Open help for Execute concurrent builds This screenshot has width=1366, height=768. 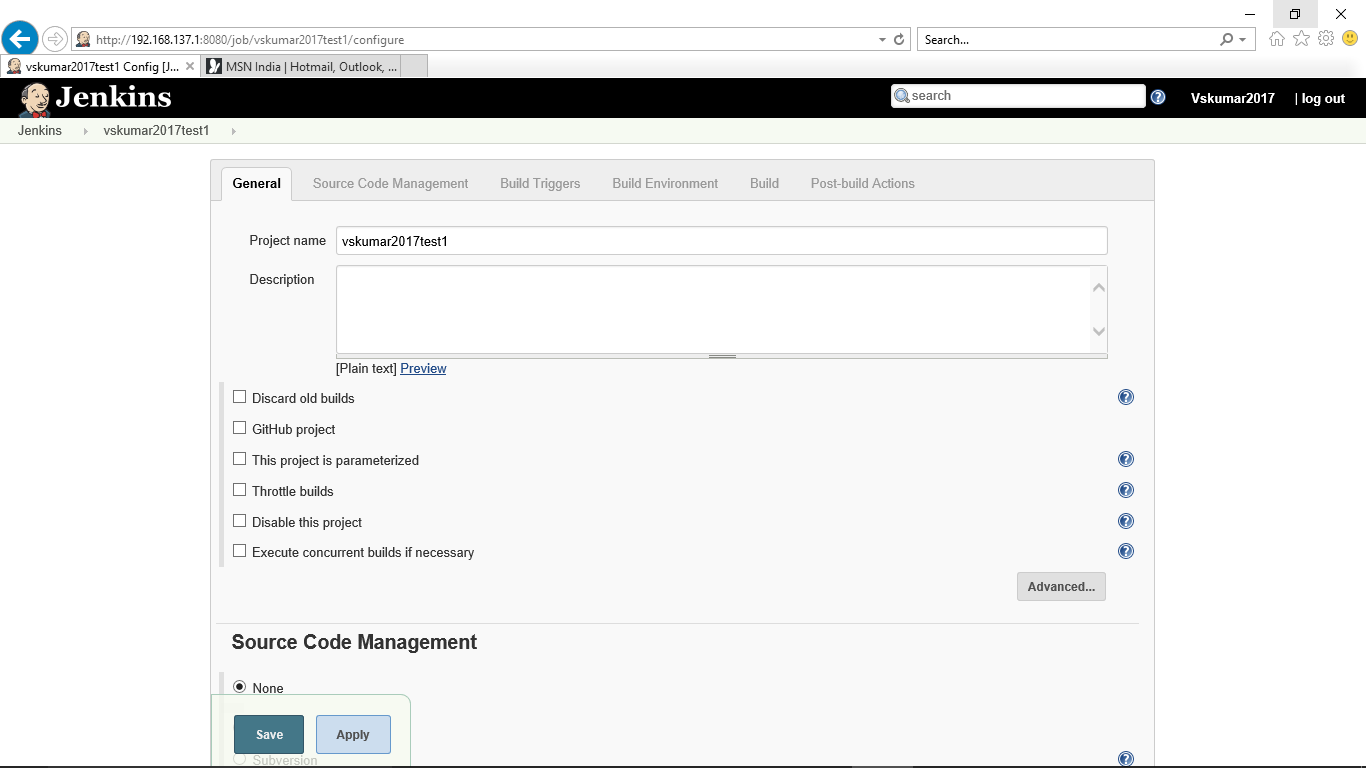click(x=1125, y=551)
